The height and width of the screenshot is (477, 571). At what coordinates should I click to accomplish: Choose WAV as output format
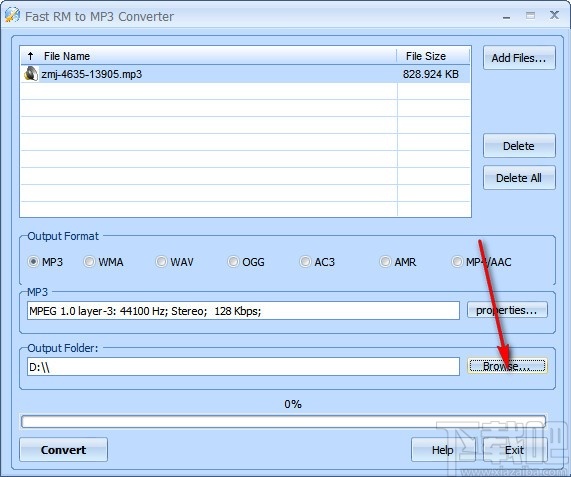pos(161,261)
